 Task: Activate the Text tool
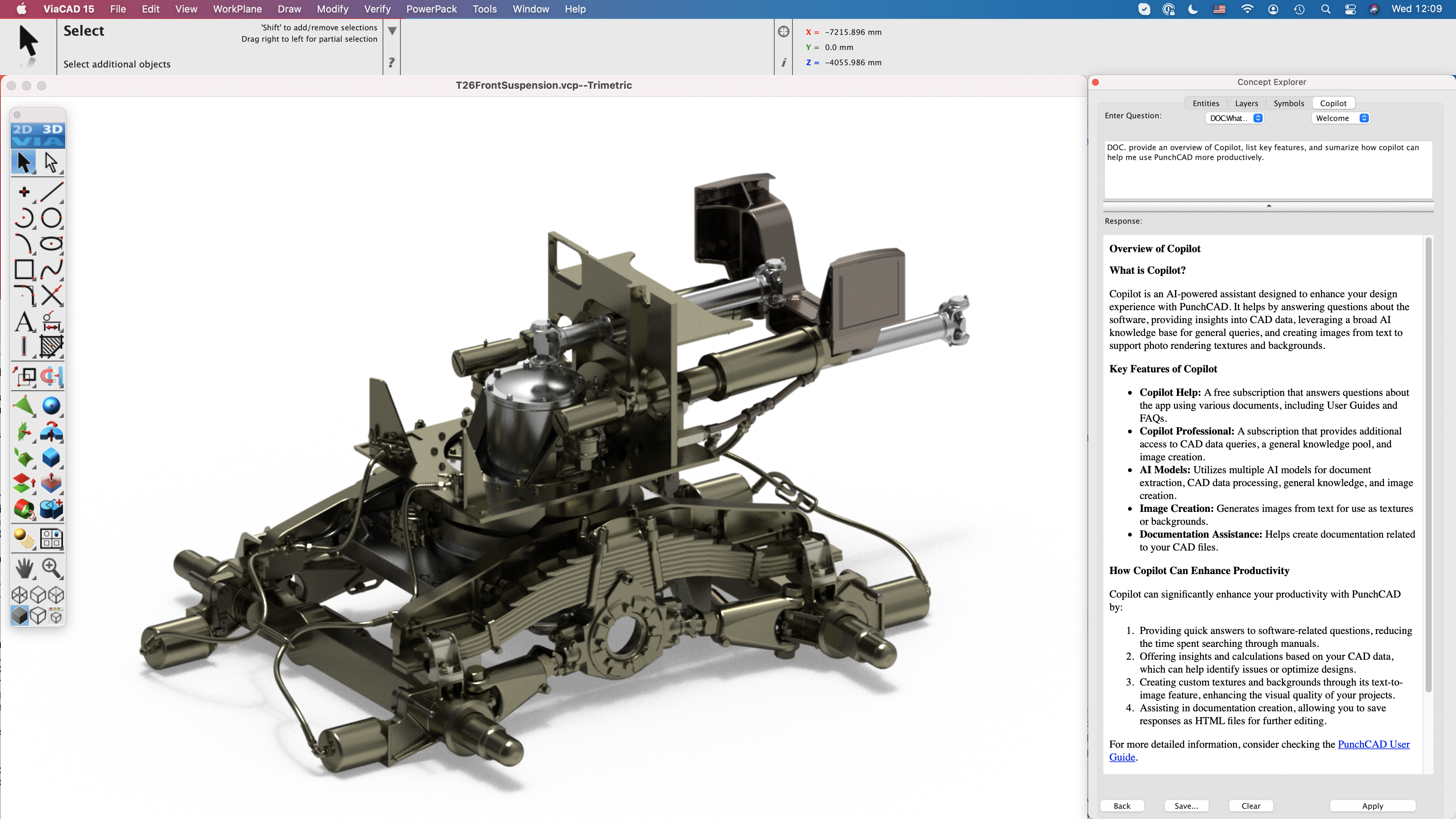[24, 322]
